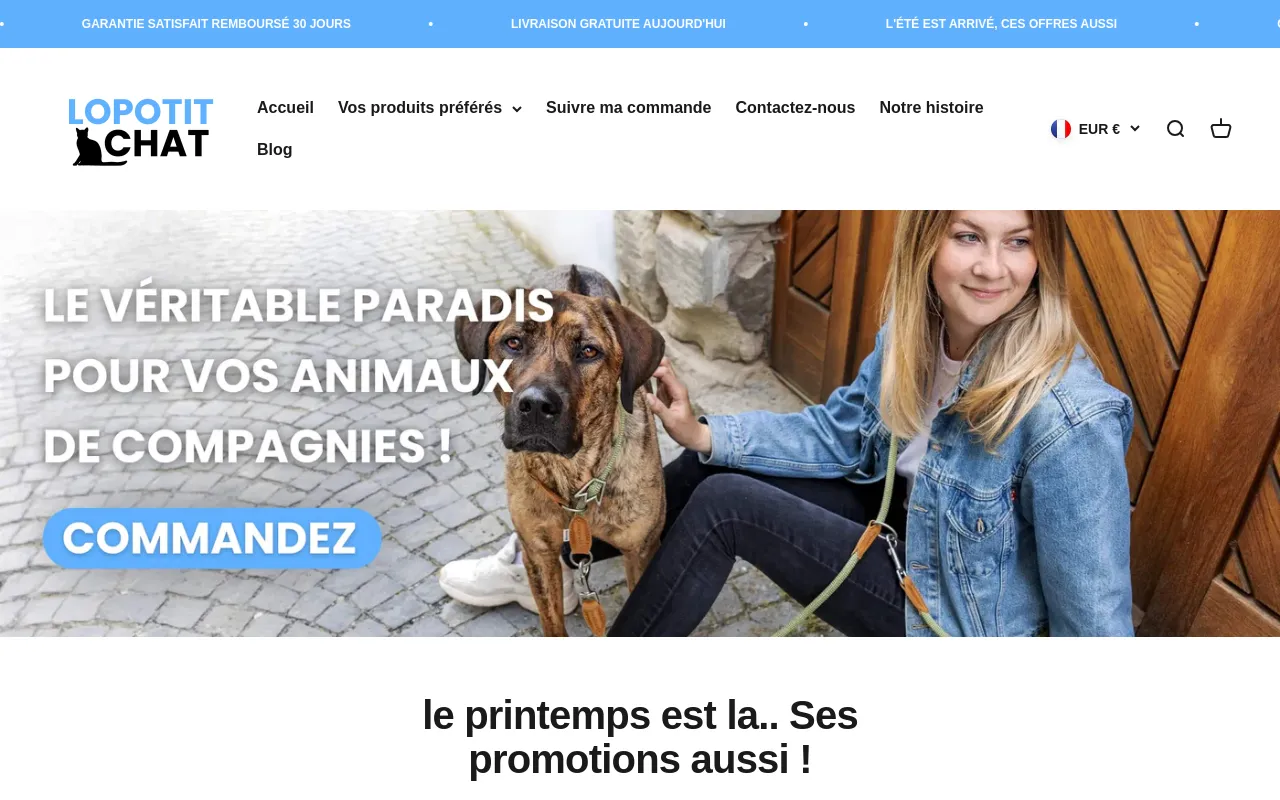This screenshot has width=1280, height=800.
Task: Click the L'été est arrivé announcement
Action: [x=1001, y=24]
